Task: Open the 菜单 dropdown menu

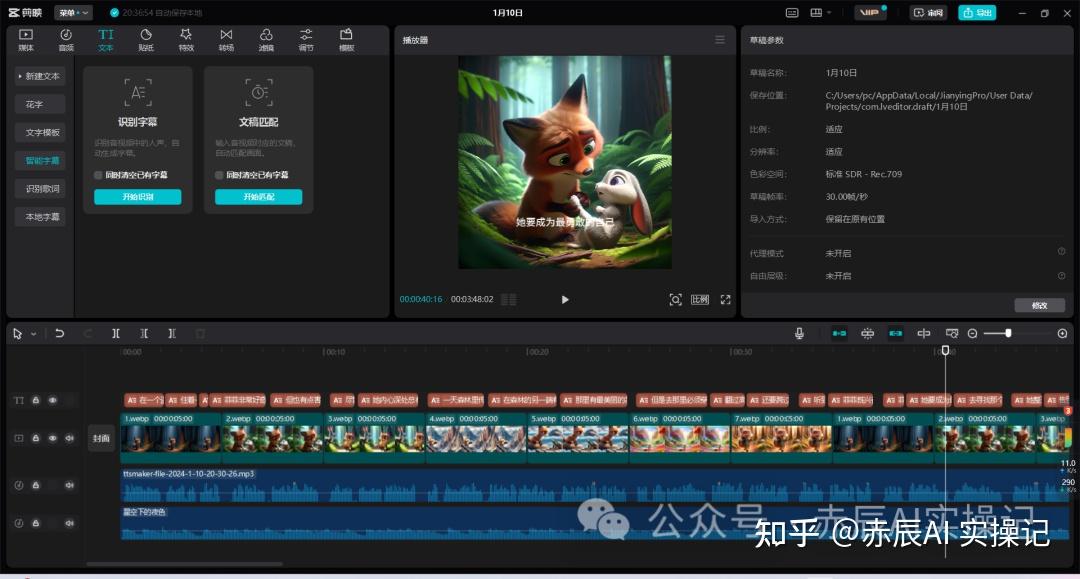Action: pyautogui.click(x=74, y=12)
